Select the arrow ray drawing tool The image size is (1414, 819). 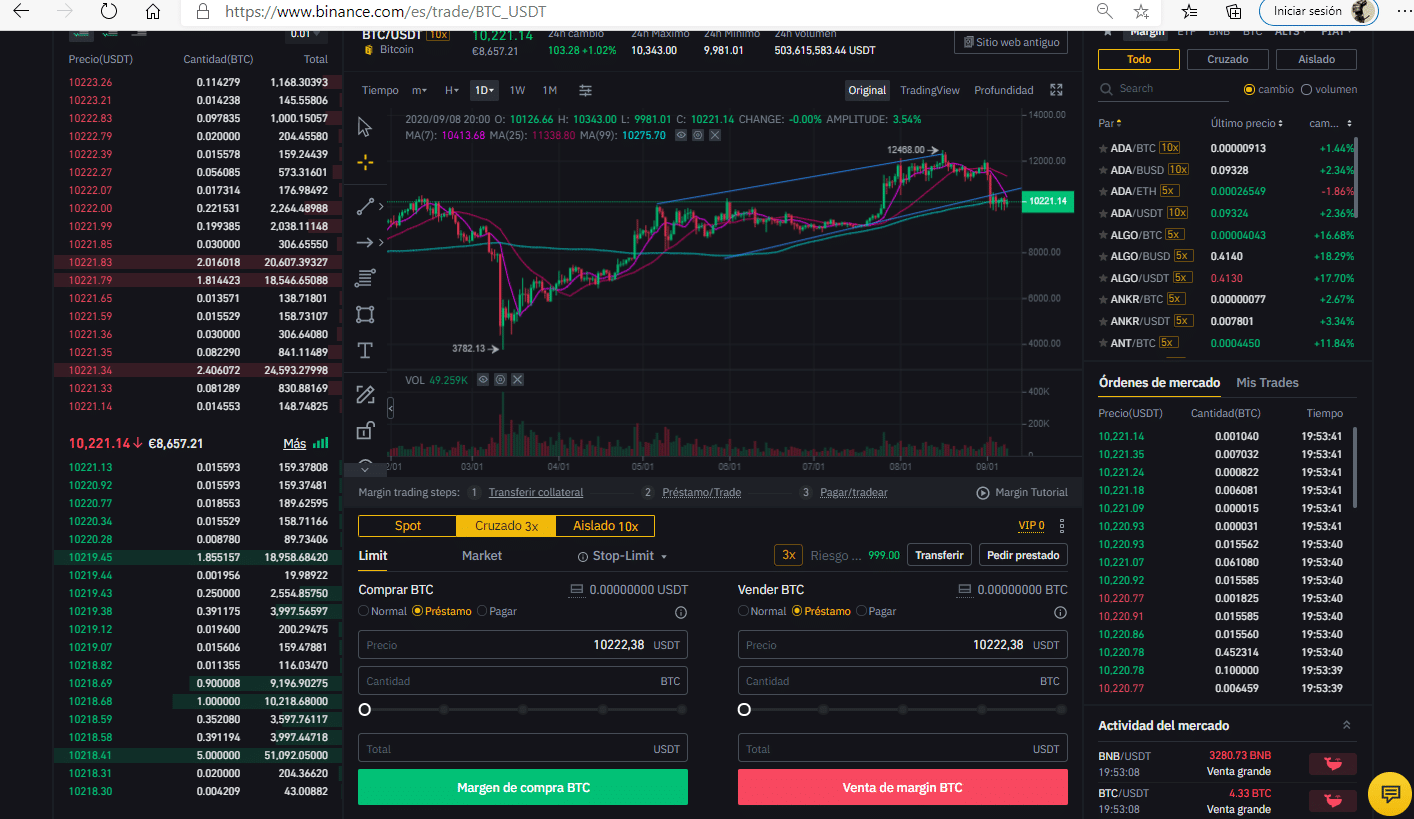[365, 242]
